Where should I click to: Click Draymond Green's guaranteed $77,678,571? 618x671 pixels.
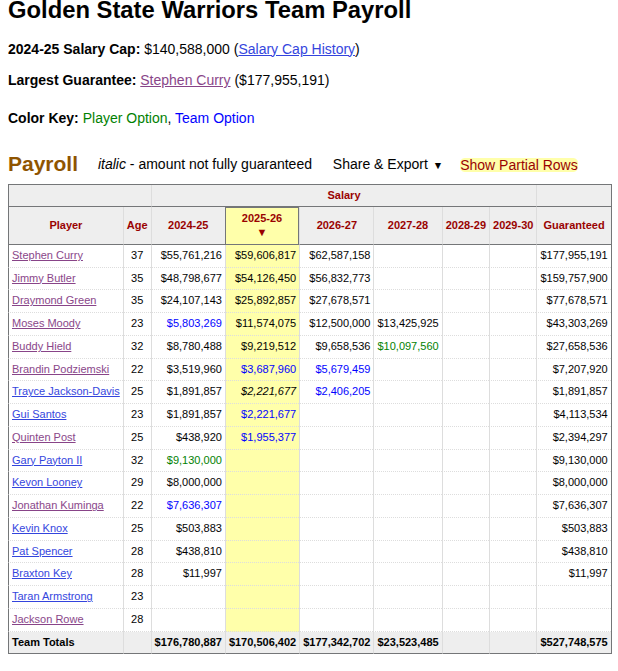(576, 300)
